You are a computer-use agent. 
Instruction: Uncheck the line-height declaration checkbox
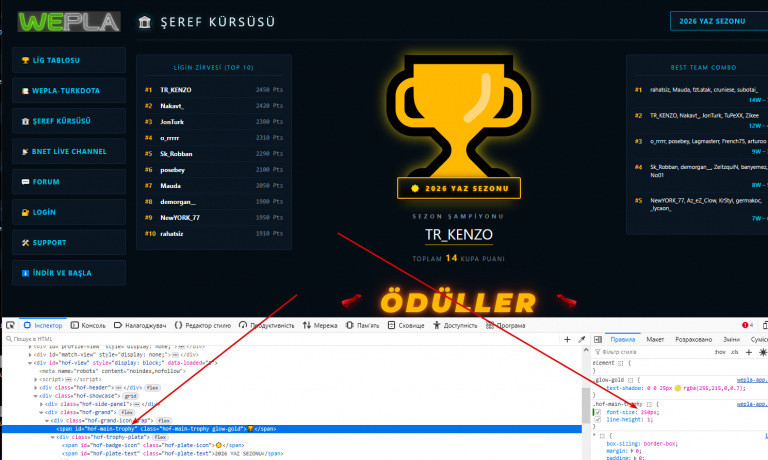pyautogui.click(x=598, y=420)
